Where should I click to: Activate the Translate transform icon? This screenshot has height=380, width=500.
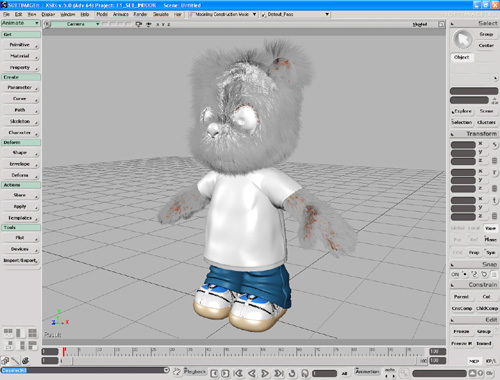click(x=495, y=200)
